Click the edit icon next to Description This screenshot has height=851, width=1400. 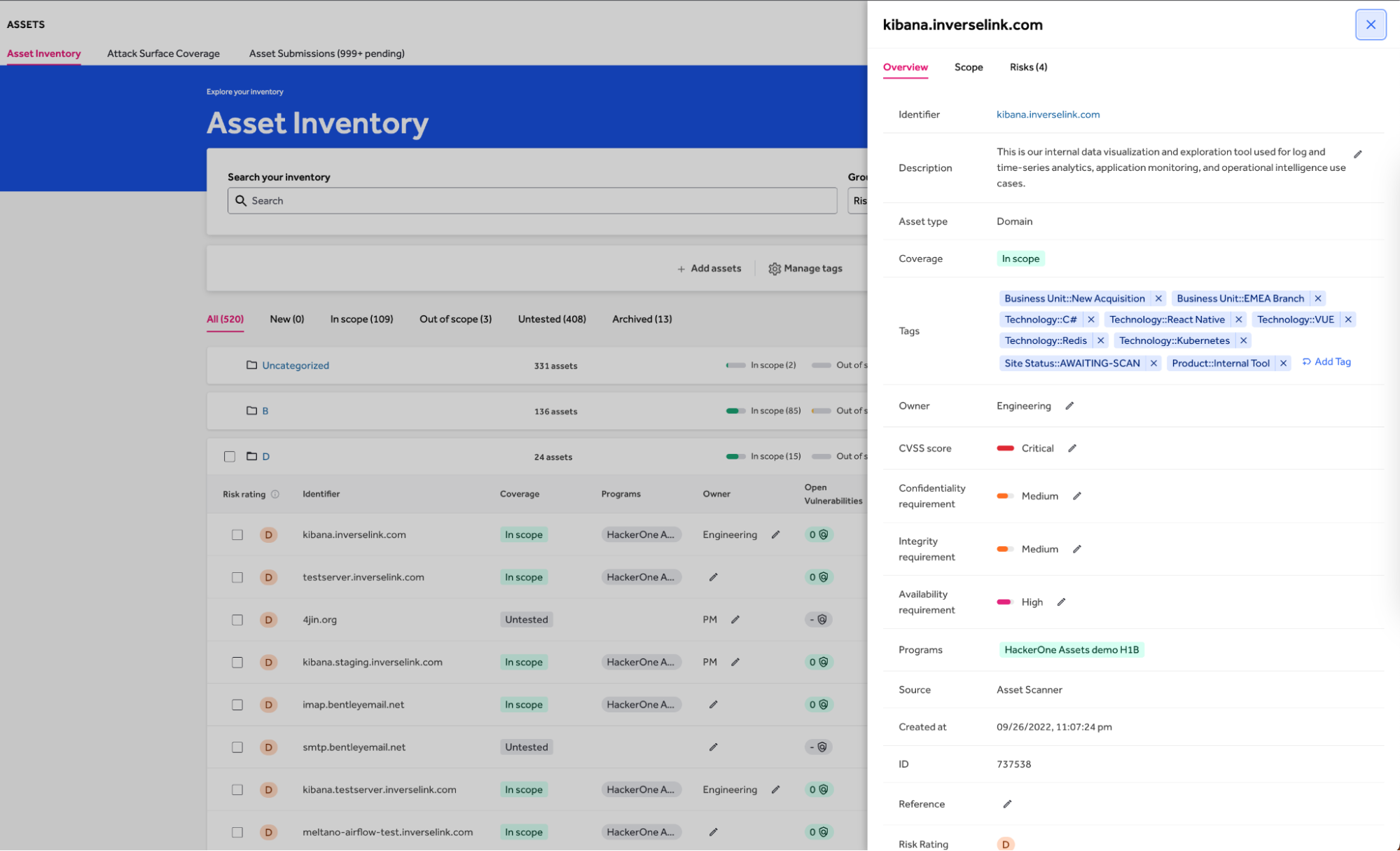point(1357,153)
